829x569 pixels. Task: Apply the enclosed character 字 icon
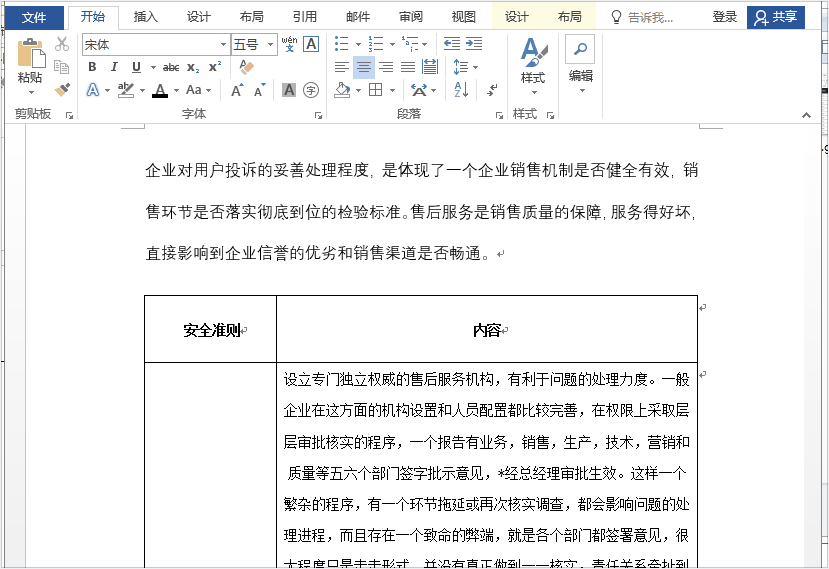[311, 90]
